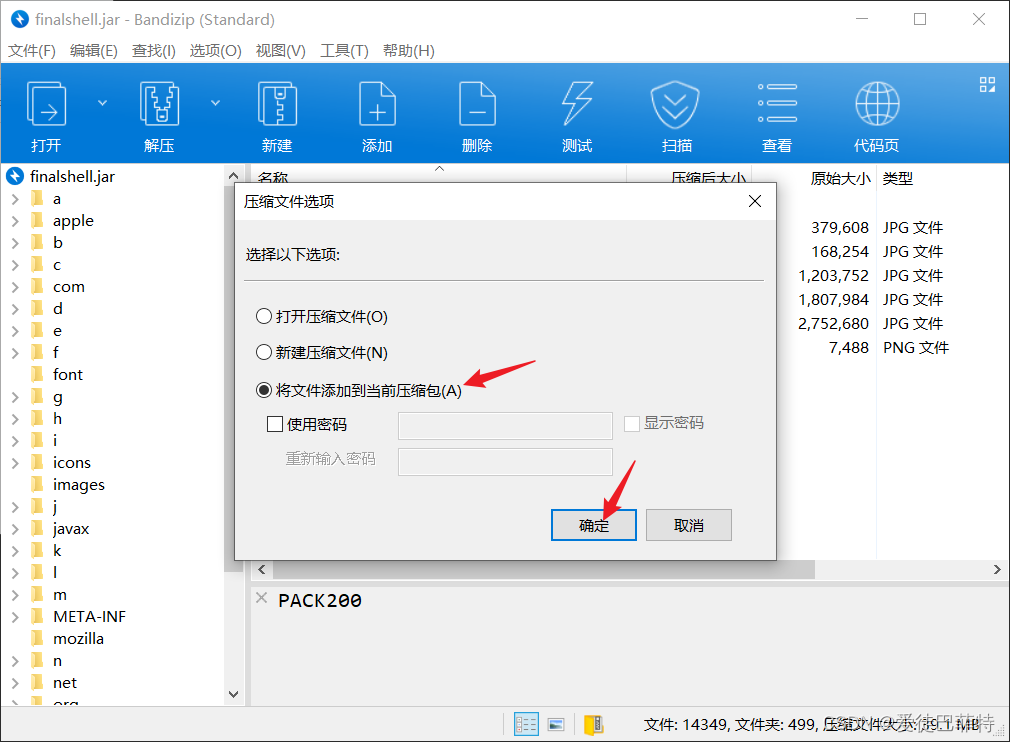This screenshot has width=1010, height=742.
Task: Click the 取消 button
Action: 689,525
